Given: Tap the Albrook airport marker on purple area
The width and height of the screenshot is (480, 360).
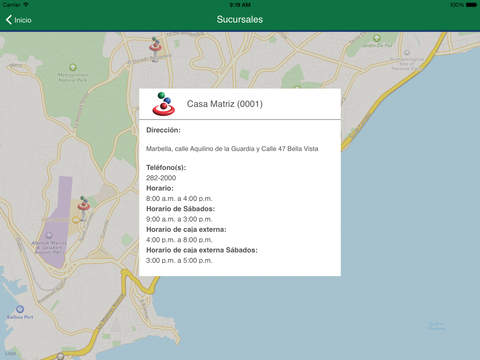Looking at the screenshot, I should tap(49, 235).
